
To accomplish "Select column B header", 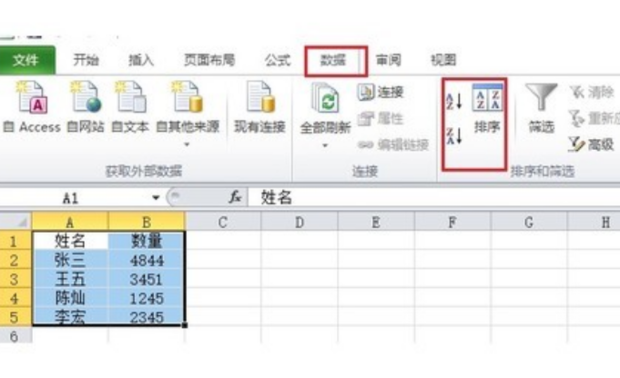I will tap(146, 222).
